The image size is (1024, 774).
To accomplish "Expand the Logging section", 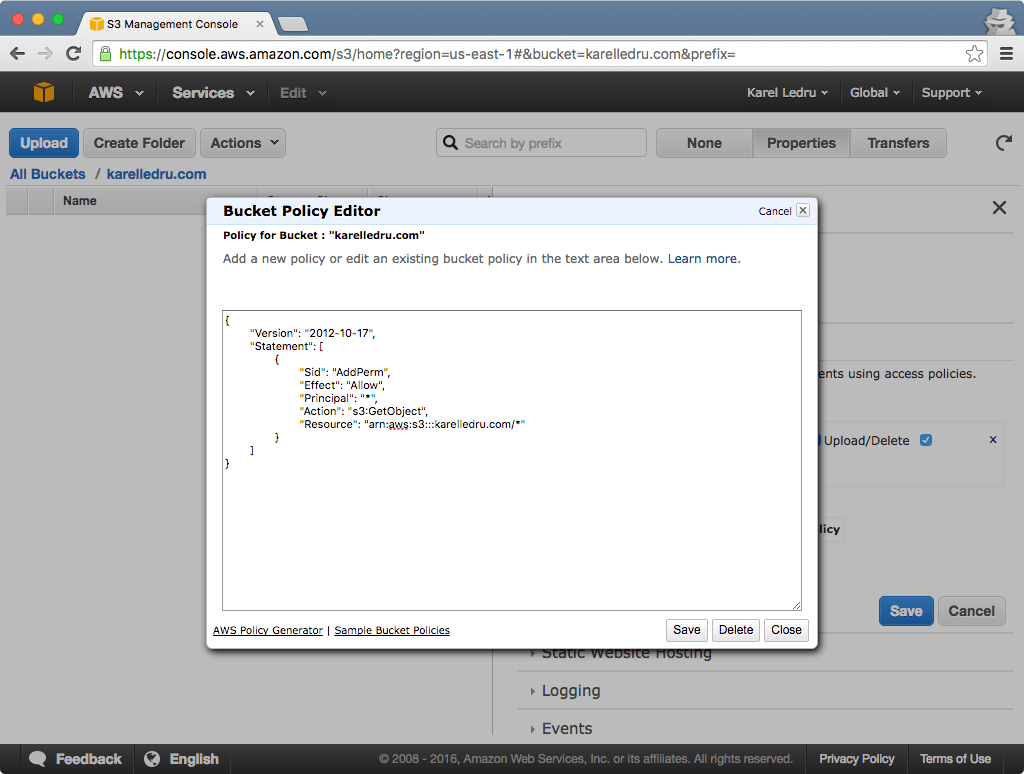I will 569,690.
